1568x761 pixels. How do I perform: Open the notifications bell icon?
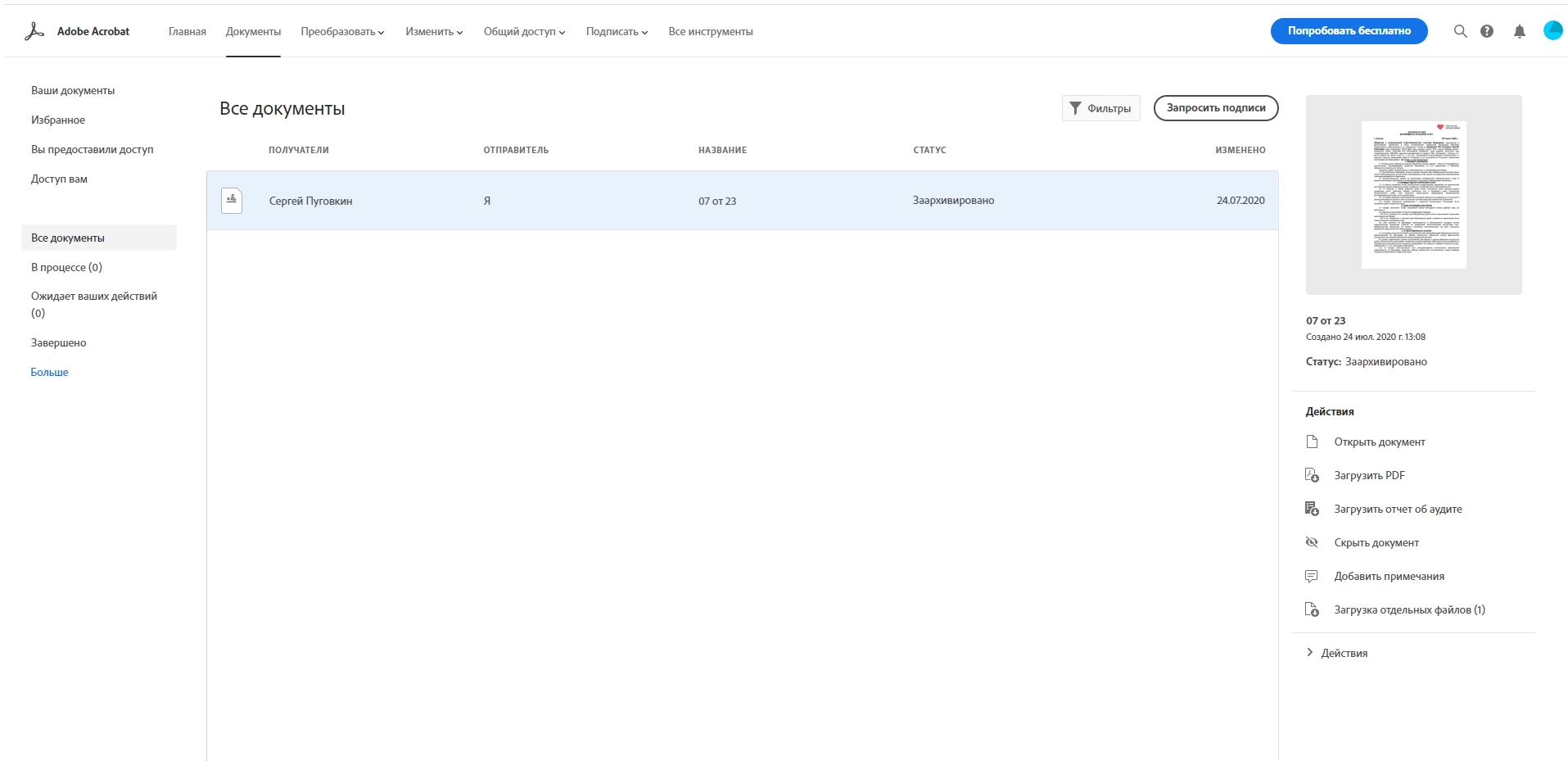1519,31
